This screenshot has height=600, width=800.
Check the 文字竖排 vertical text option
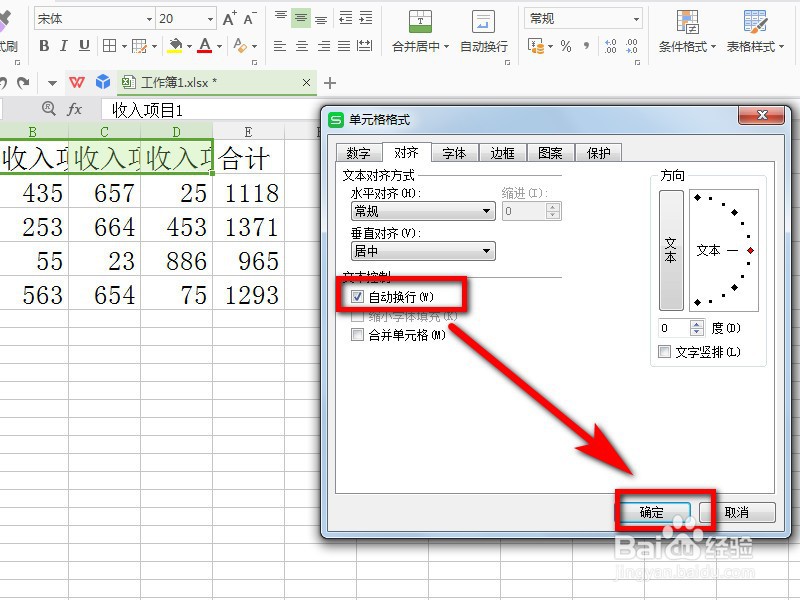pos(663,351)
